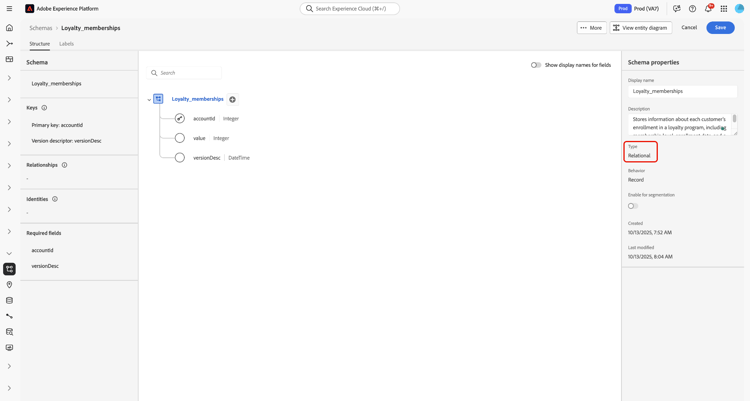The width and height of the screenshot is (750, 401).
Task: Select the versionDesc field label
Action: [207, 157]
